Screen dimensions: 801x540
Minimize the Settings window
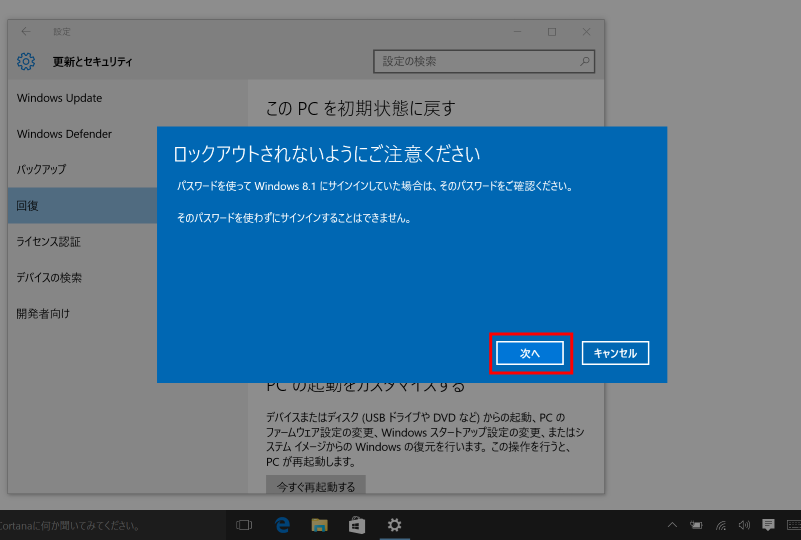click(517, 32)
